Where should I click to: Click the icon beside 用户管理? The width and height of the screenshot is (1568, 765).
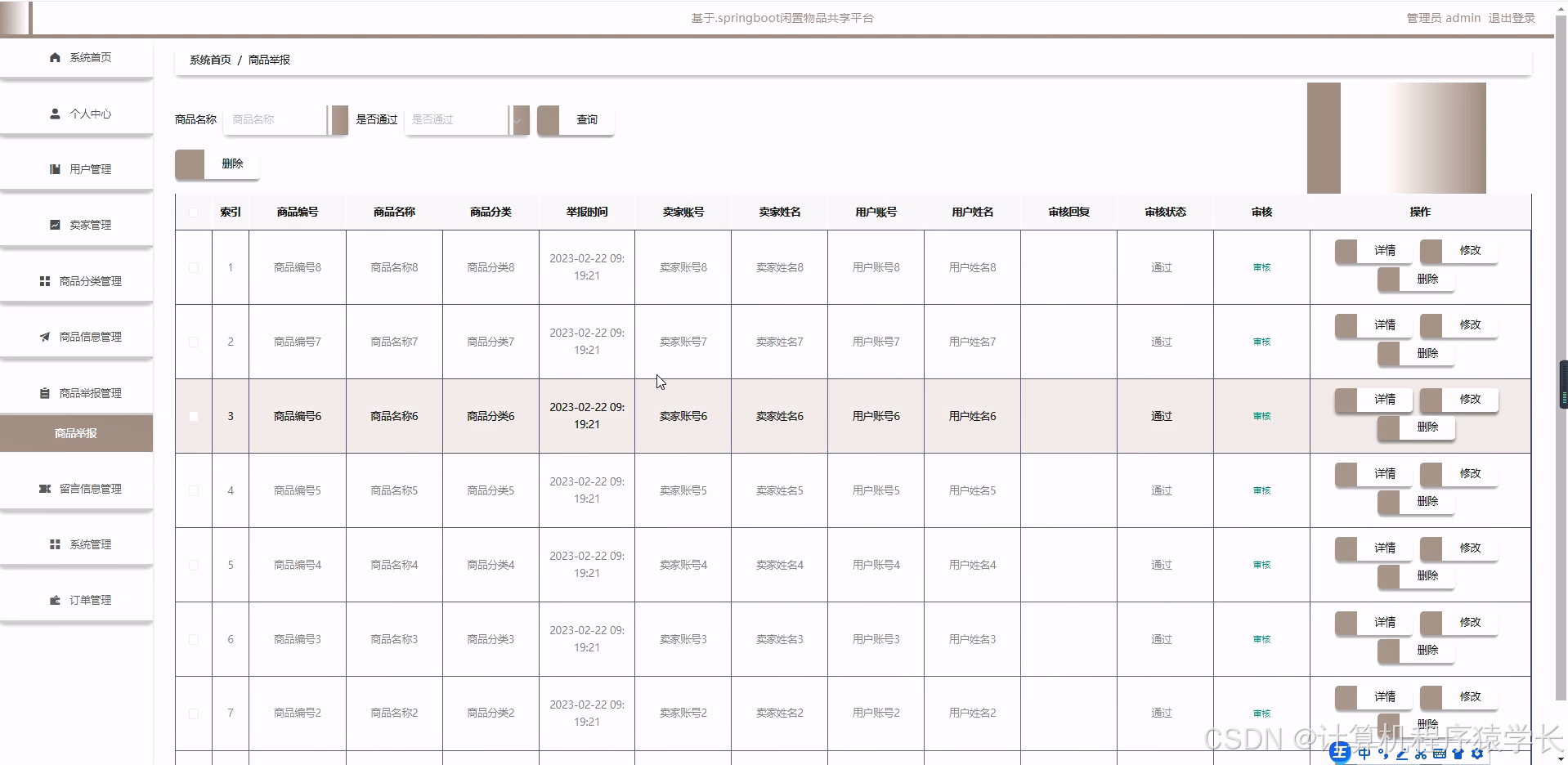click(55, 169)
